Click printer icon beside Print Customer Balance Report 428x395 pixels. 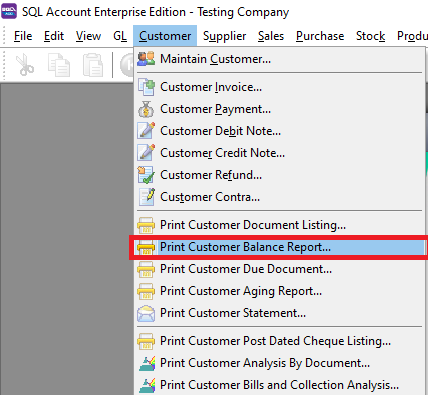coord(146,247)
